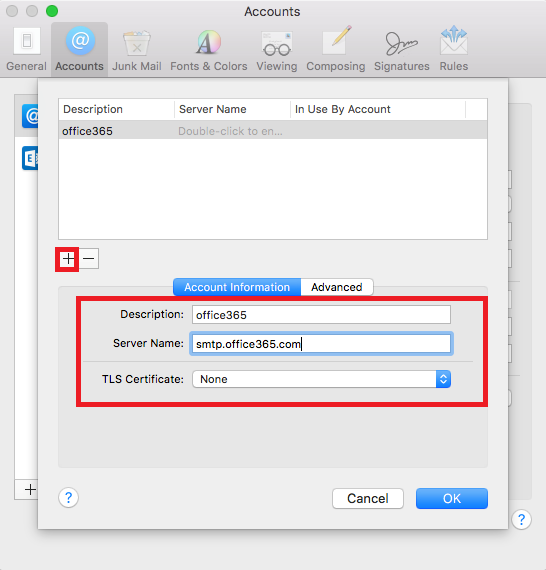This screenshot has width=546, height=570.
Task: Open Signatures preferences pane
Action: point(402,49)
